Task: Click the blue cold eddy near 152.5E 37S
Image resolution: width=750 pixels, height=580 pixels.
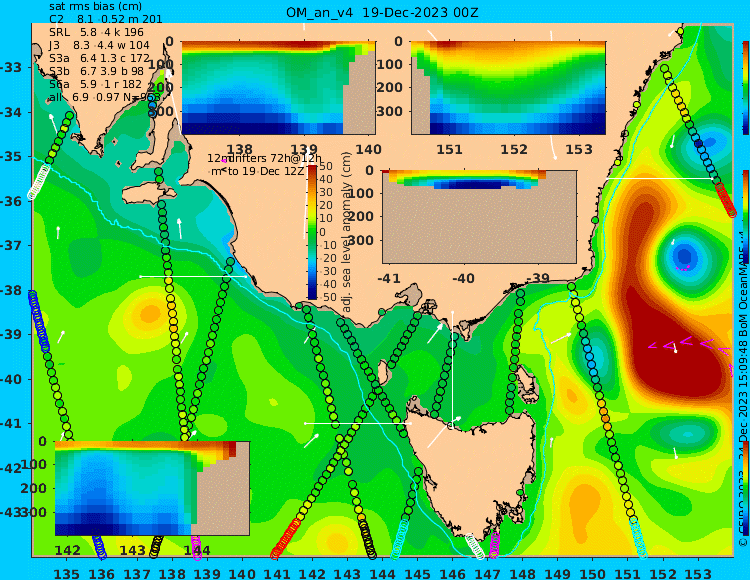Action: (684, 256)
